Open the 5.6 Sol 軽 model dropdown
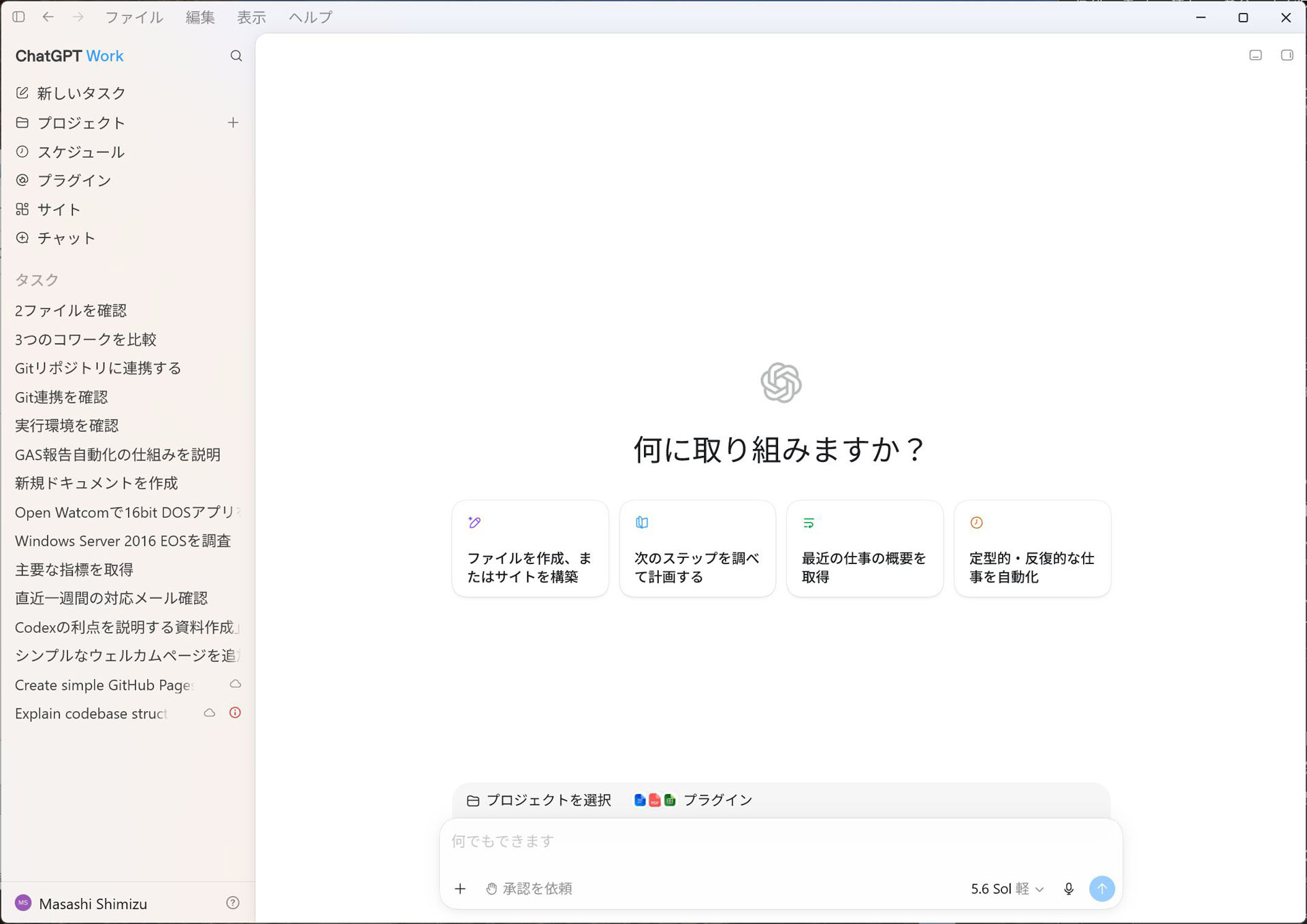Image resolution: width=1307 pixels, height=924 pixels. (x=1007, y=889)
